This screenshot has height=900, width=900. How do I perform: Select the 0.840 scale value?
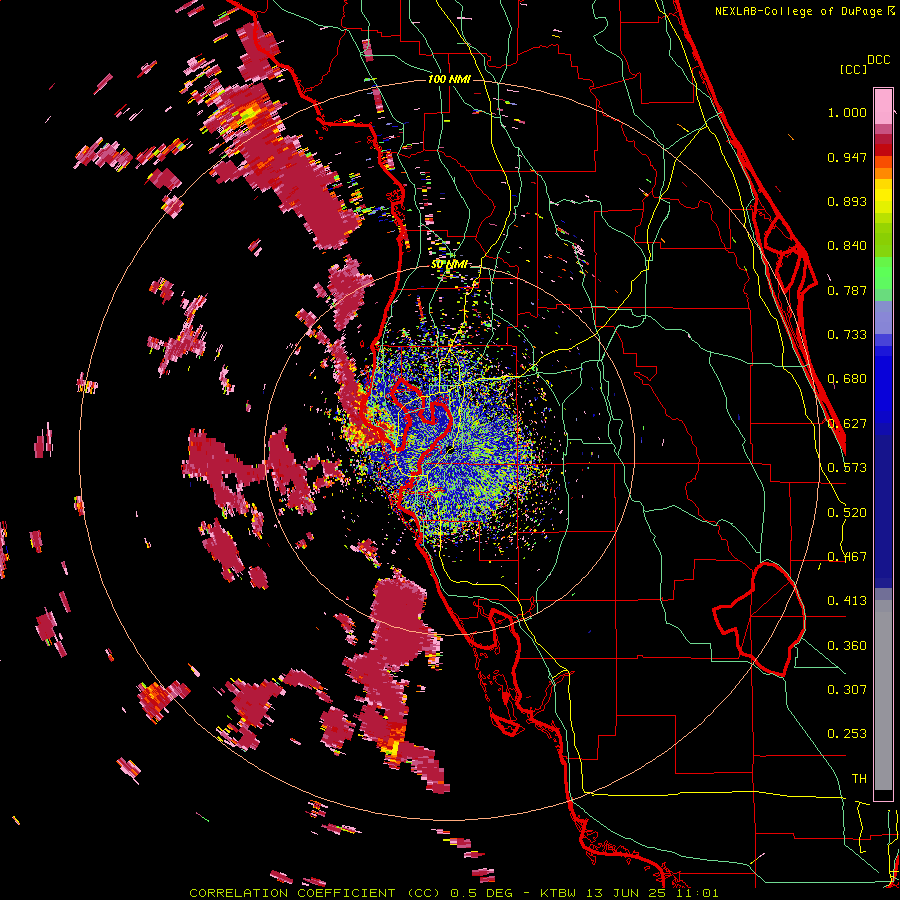(847, 246)
